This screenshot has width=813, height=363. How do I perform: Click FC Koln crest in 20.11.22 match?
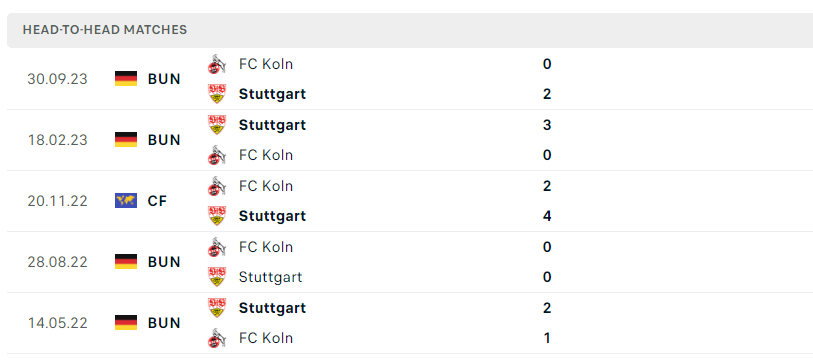[217, 186]
